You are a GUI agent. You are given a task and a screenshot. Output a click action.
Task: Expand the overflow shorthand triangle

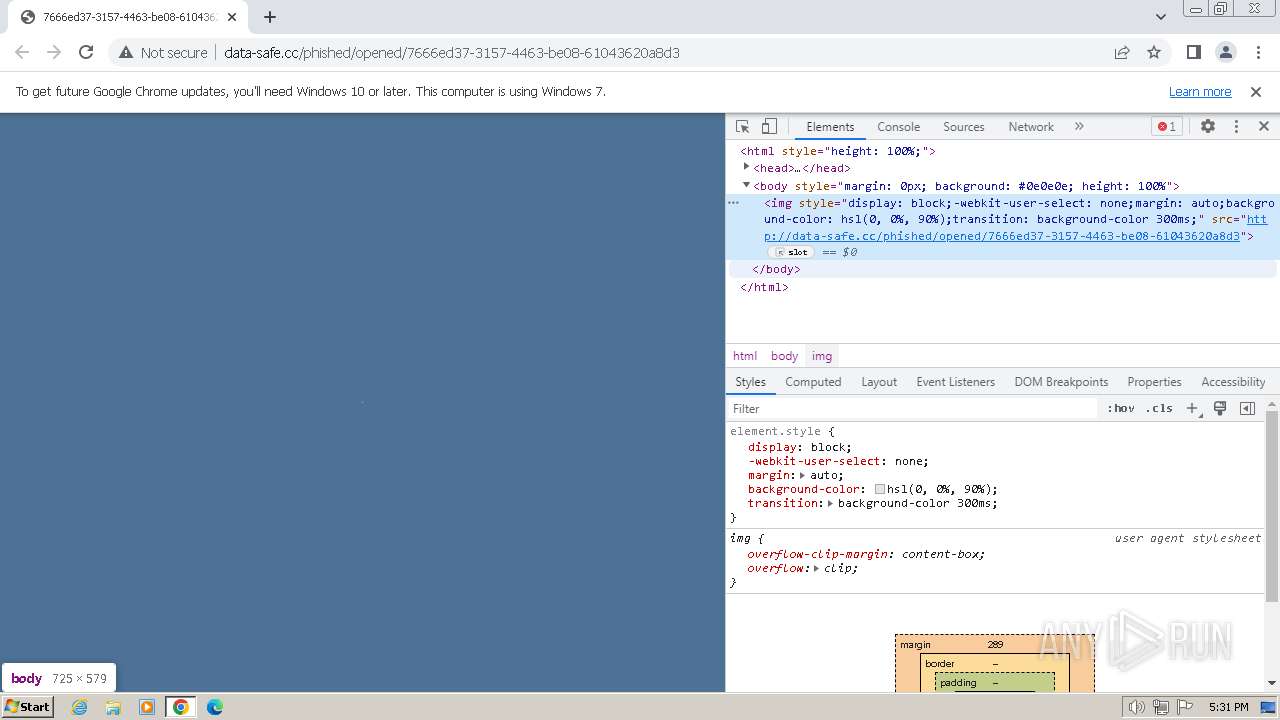tap(816, 568)
